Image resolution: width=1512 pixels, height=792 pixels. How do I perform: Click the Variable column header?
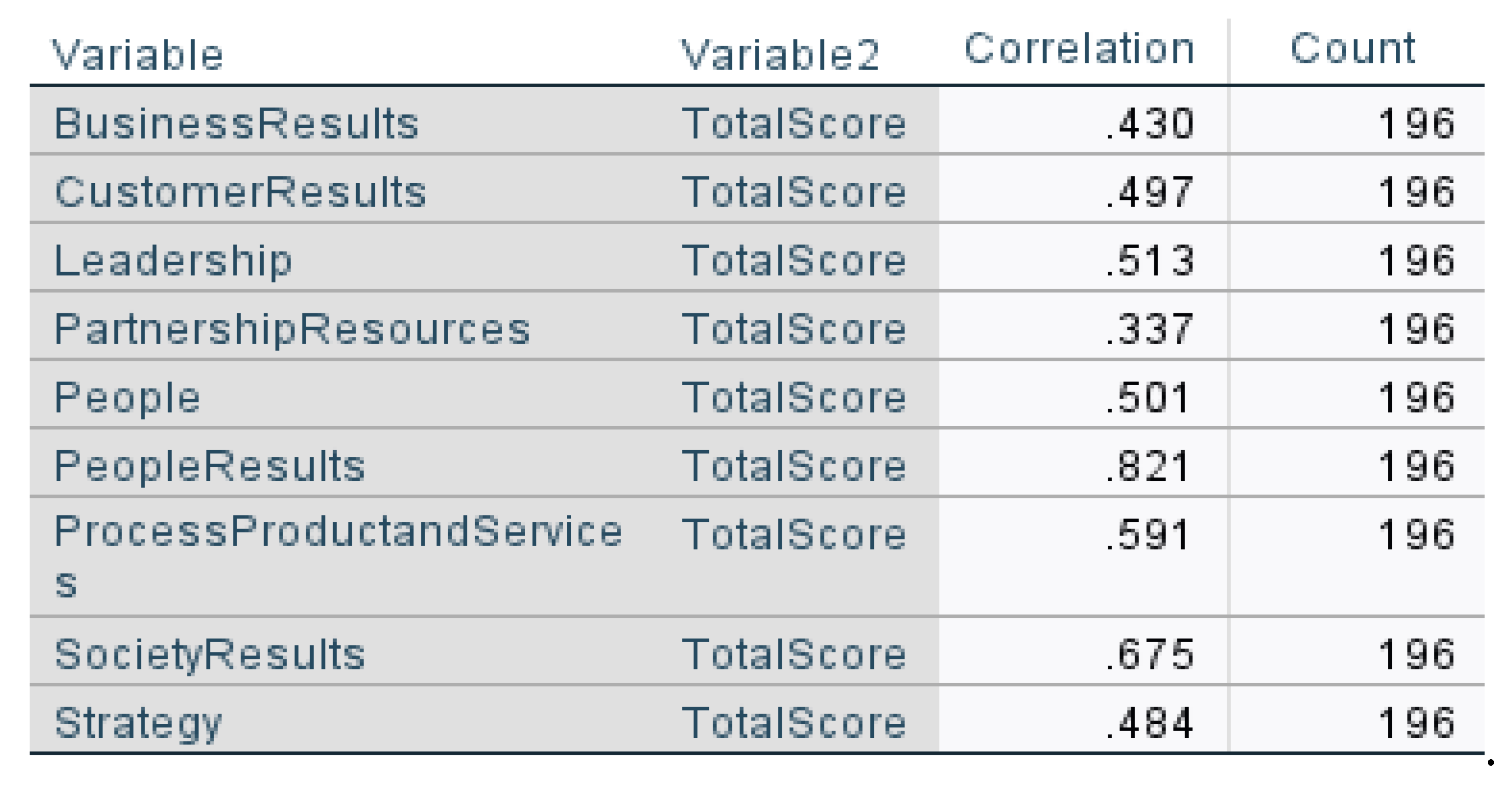point(138,55)
